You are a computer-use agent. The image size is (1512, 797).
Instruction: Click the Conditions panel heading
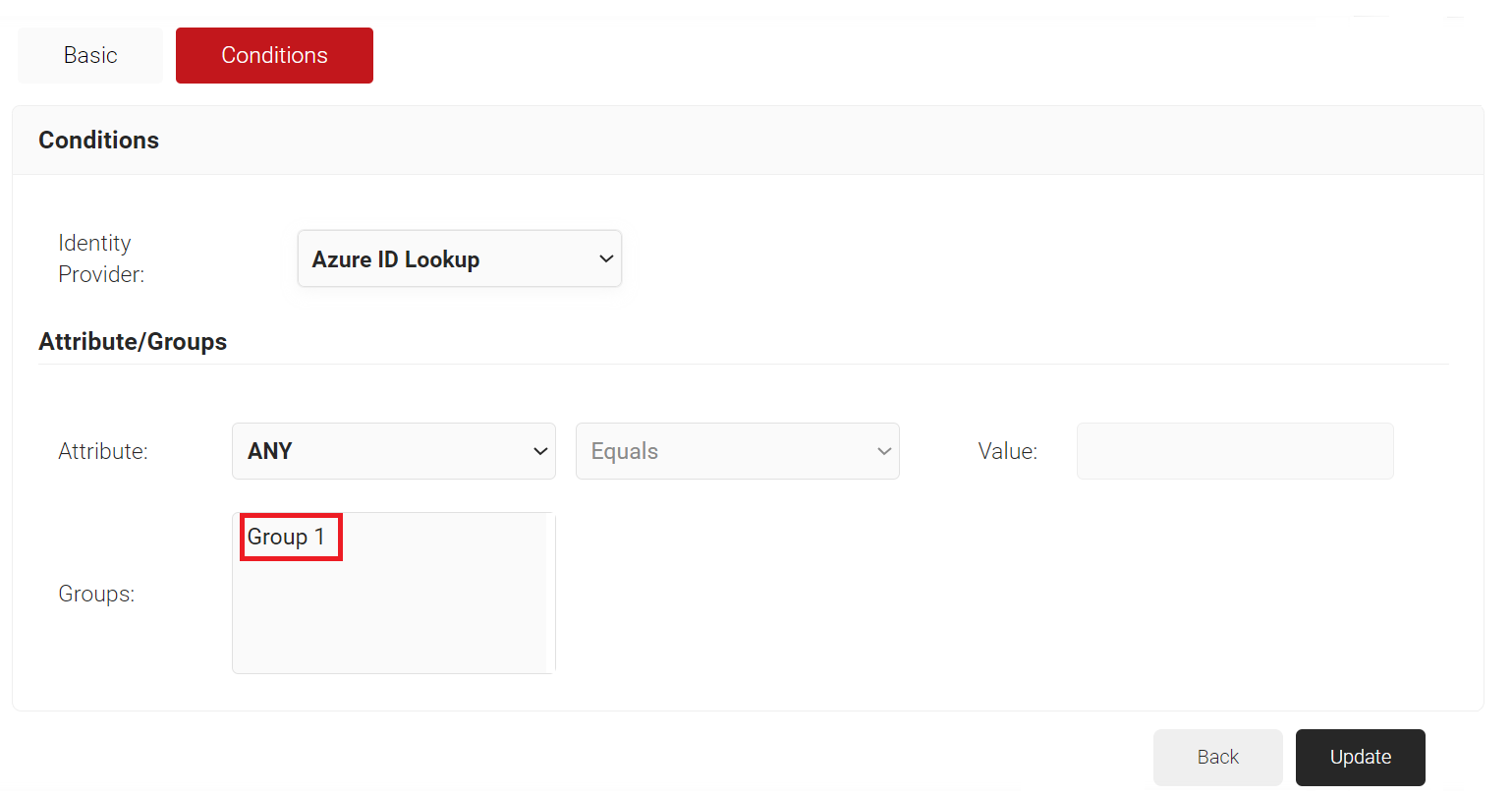[x=98, y=141]
